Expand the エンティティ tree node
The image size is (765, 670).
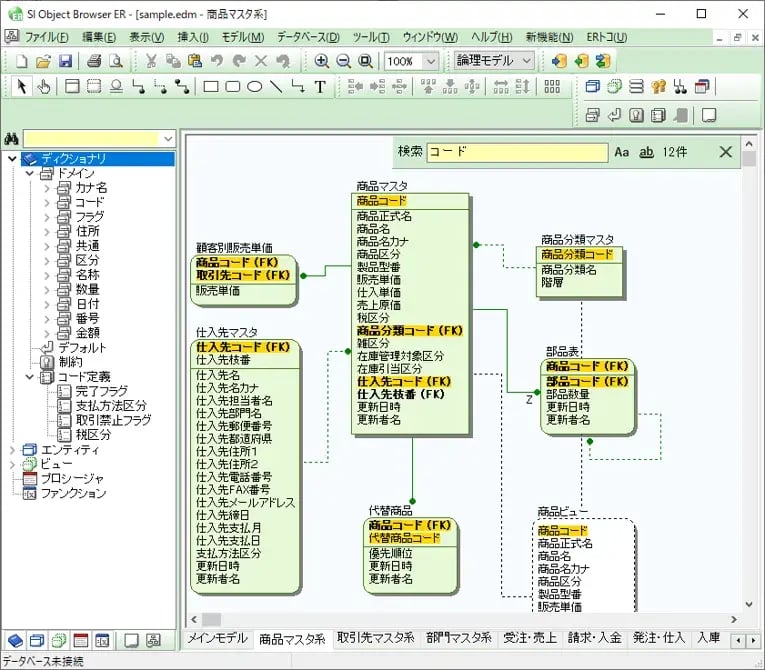13,450
